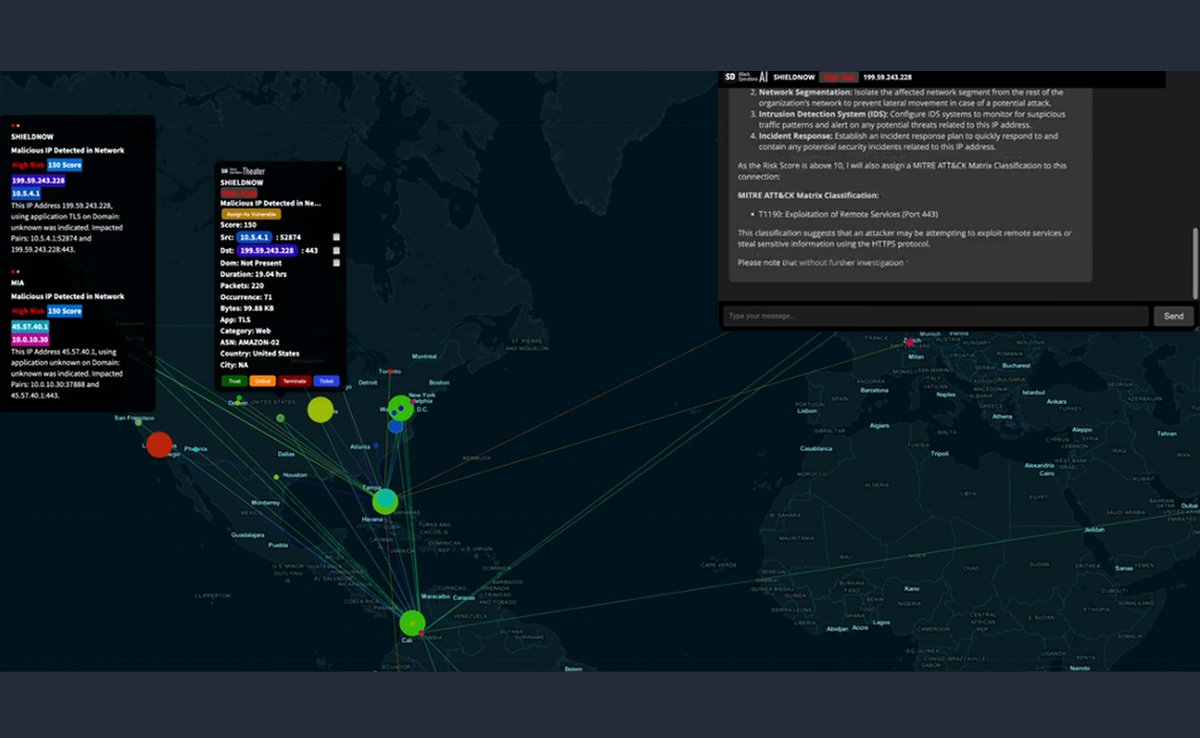1200x738 pixels.
Task: Click IP tag 199.59.243.228 in SHIELDNOW alert
Action: tap(38, 180)
